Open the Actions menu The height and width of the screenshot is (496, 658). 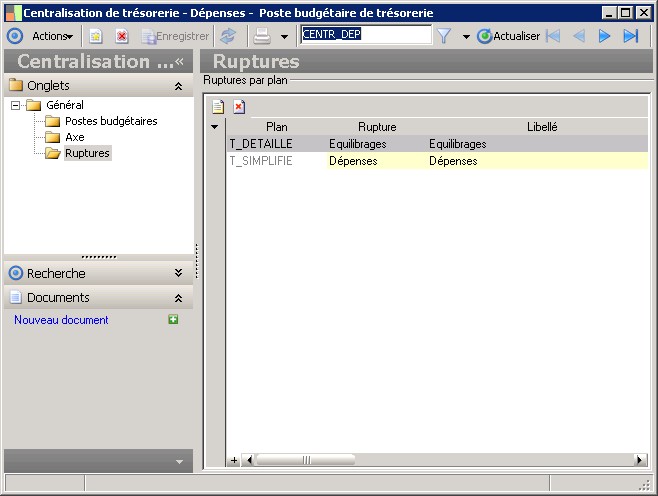(52, 36)
